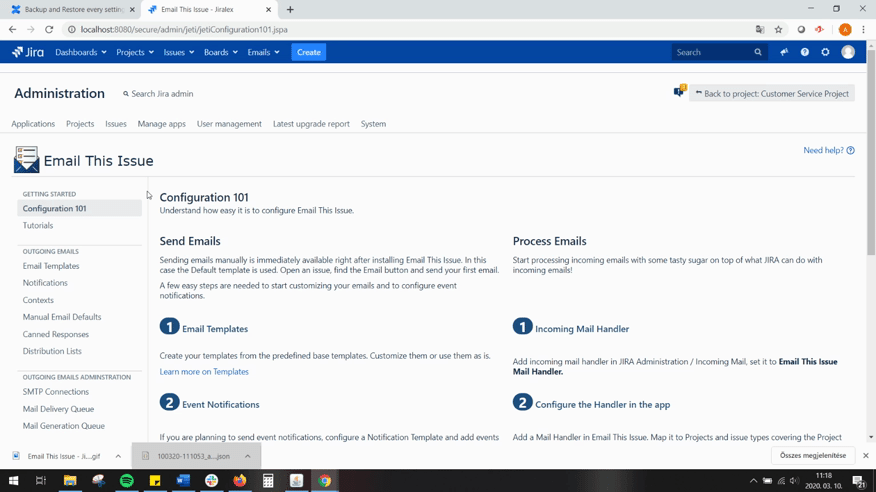The width and height of the screenshot is (876, 492).
Task: Select SMTP Connections in the sidebar
Action: pyautogui.click(x=56, y=391)
